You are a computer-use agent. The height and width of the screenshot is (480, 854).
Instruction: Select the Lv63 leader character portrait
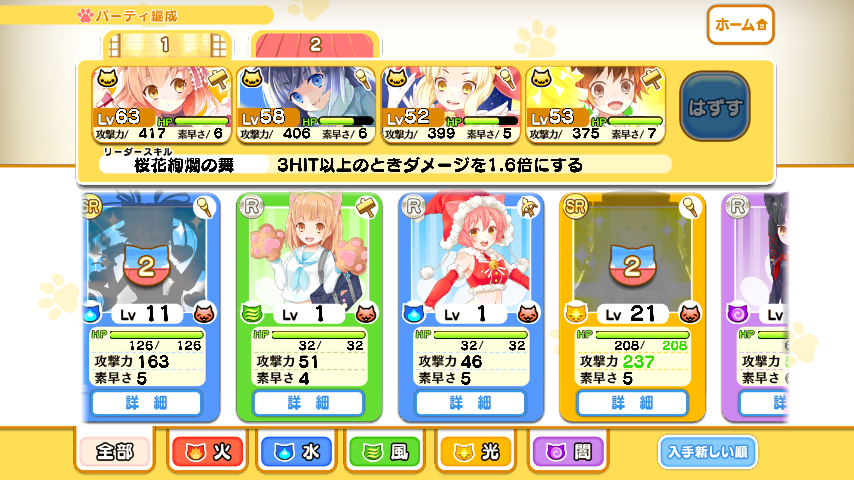[x=161, y=105]
